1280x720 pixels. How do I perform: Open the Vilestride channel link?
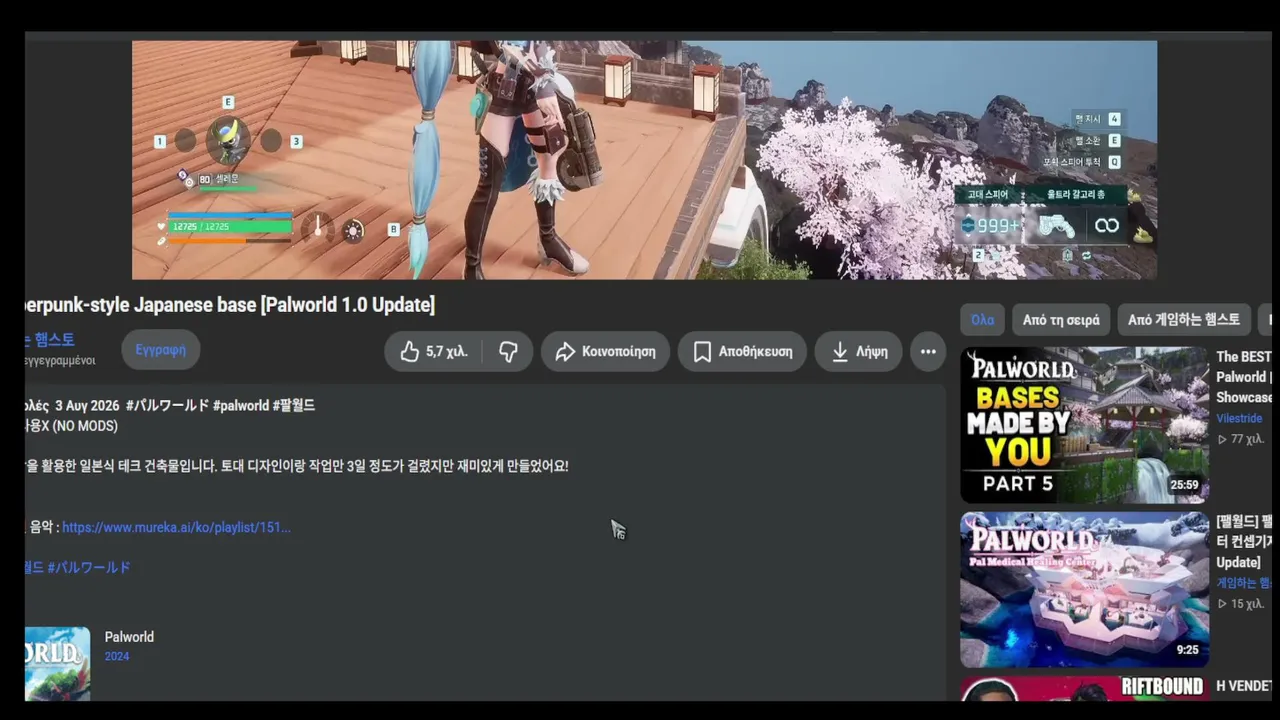point(1239,418)
